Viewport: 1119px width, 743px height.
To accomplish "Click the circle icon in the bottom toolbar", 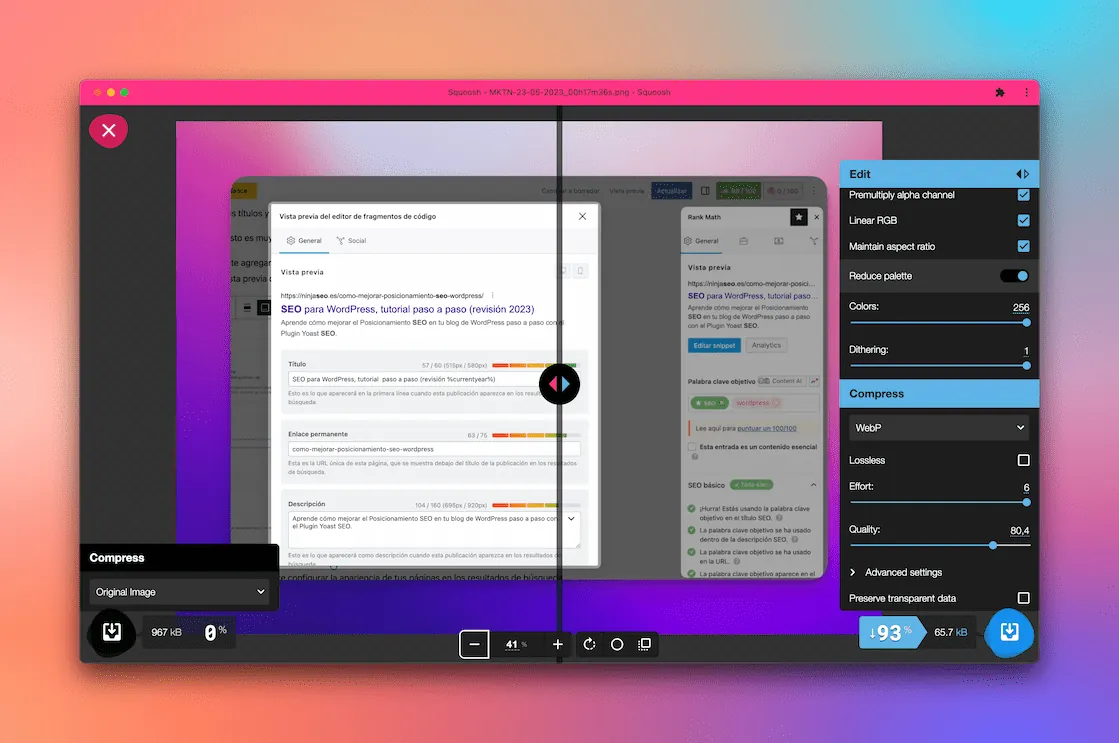I will [x=617, y=644].
